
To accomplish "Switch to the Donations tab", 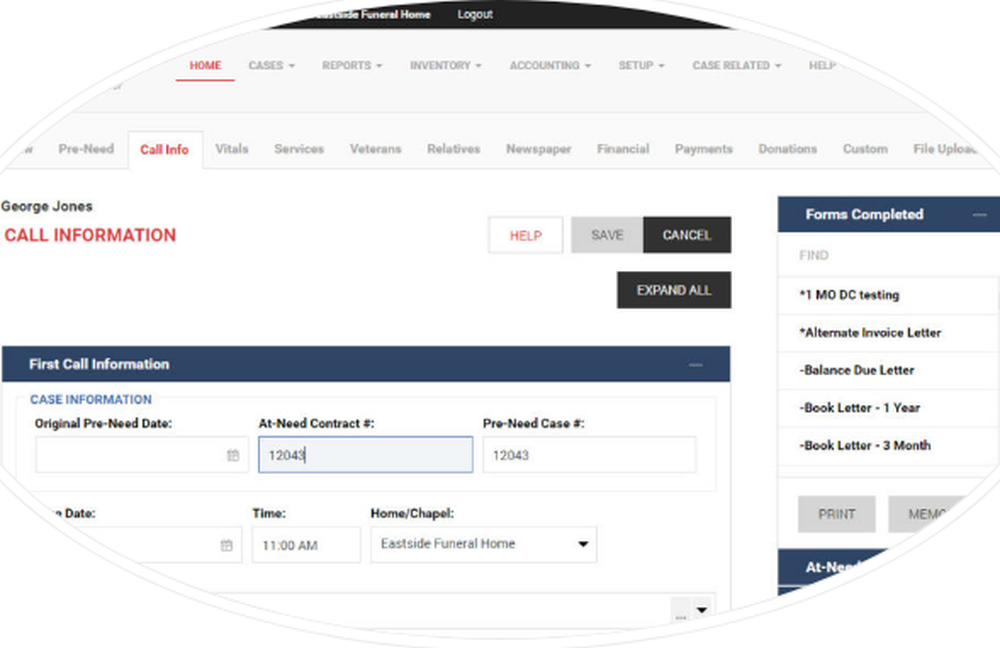I will point(788,149).
